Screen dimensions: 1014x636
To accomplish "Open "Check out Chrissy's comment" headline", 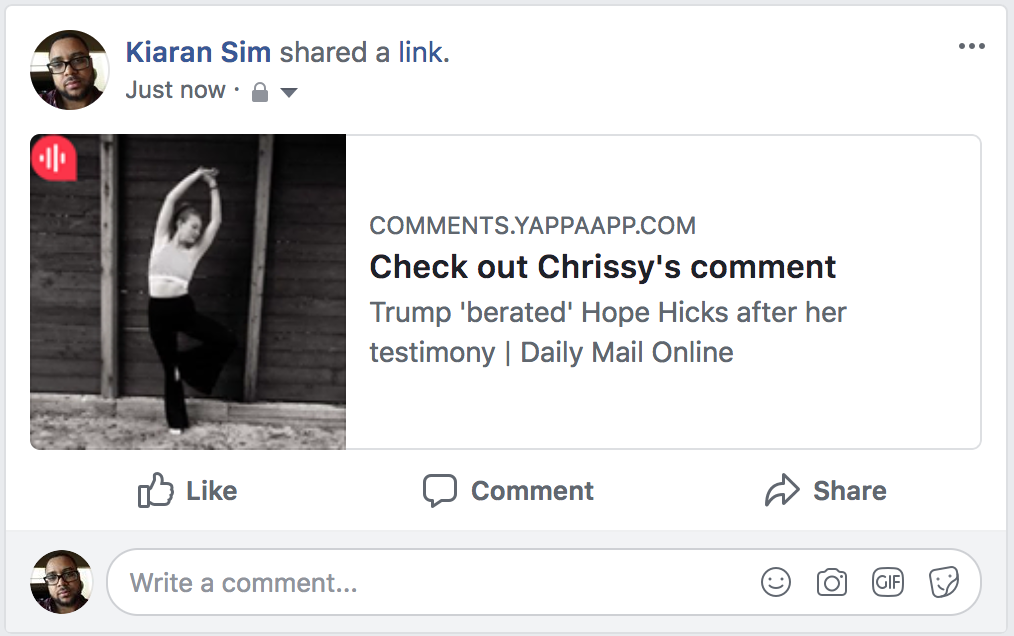I will click(602, 267).
